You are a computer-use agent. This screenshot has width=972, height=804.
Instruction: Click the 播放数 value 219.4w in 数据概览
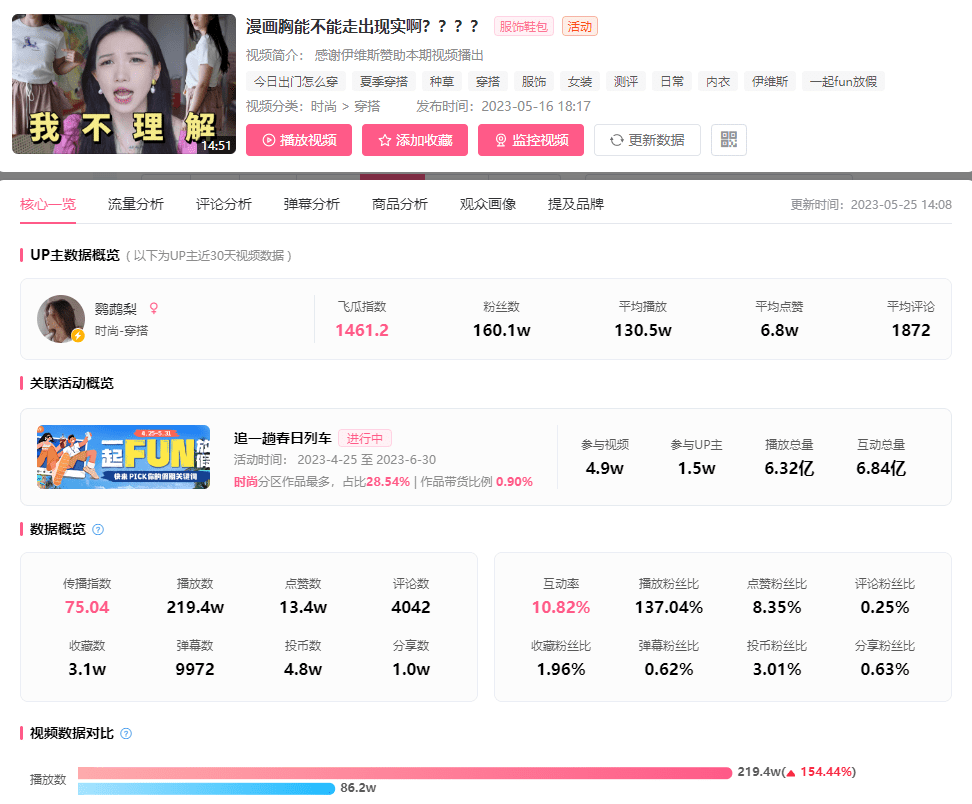(x=195, y=607)
